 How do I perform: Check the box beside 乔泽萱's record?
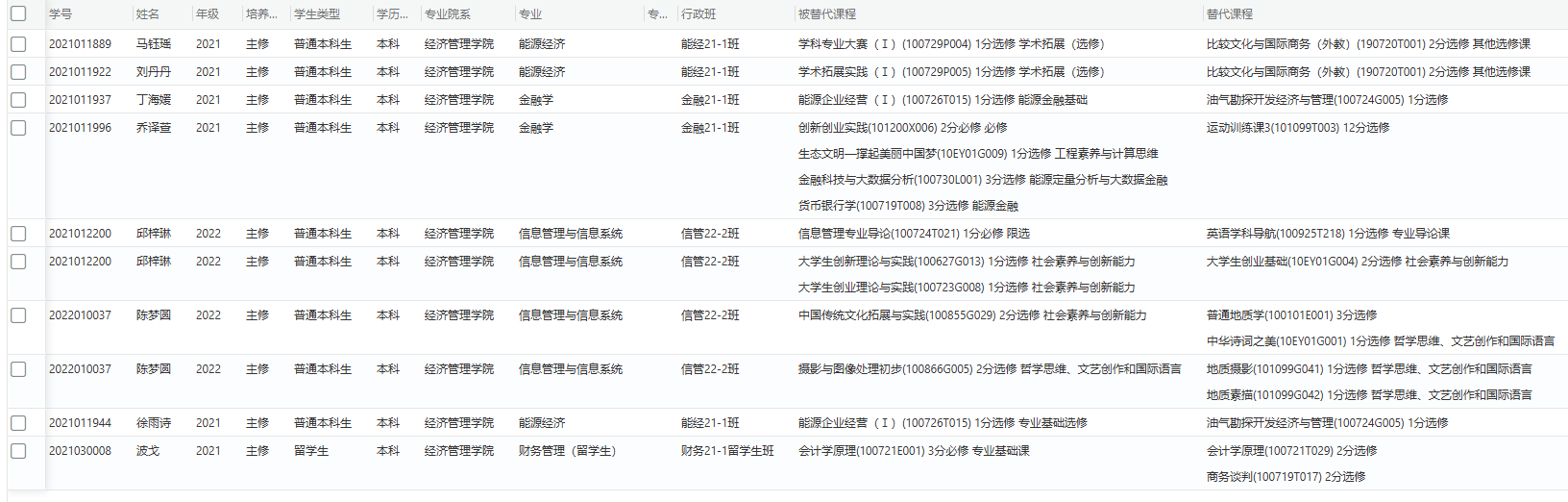pos(18,128)
